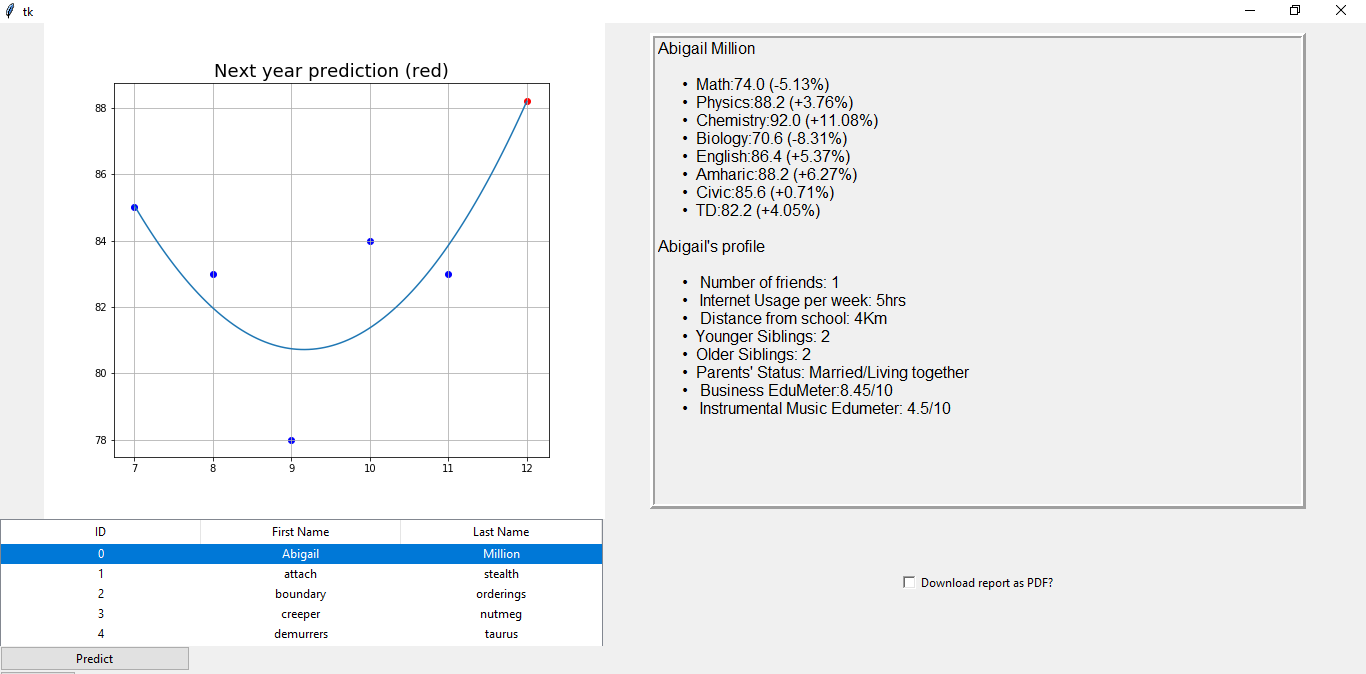
Task: Enable Download report as PDF checkbox
Action: [x=909, y=583]
